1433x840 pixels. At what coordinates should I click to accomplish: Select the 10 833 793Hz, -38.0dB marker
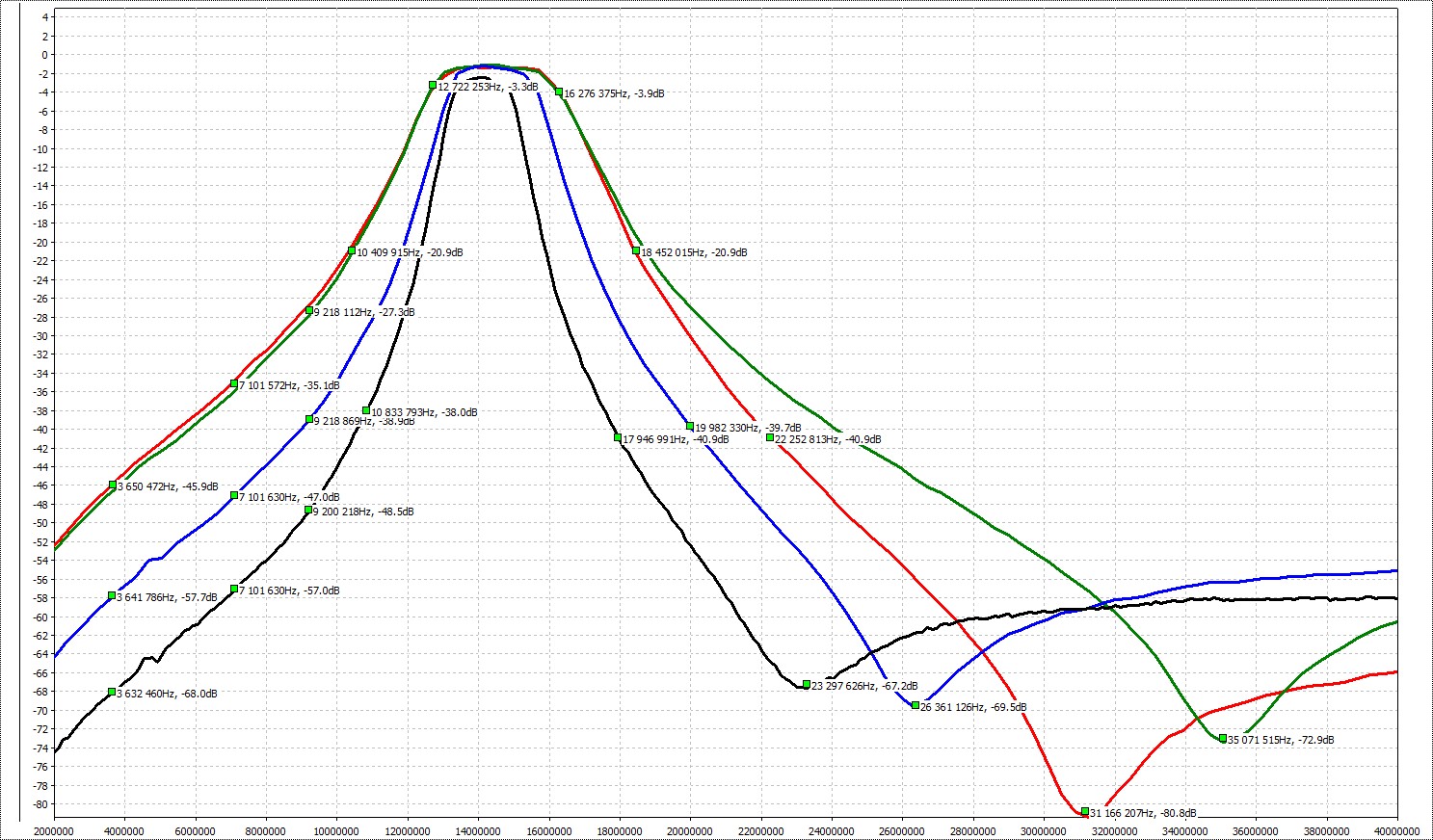(x=366, y=411)
